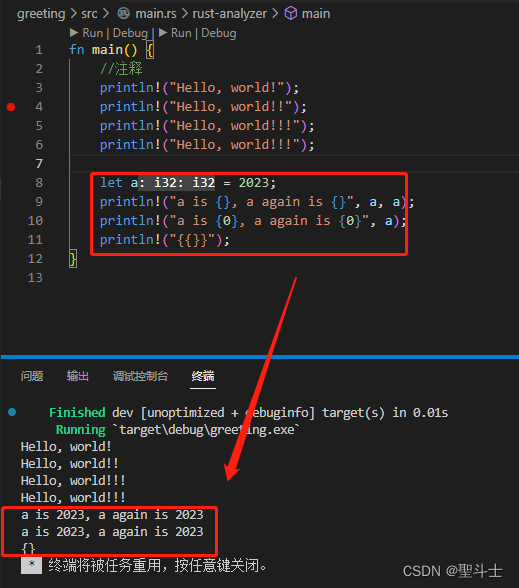The image size is (519, 588).
Task: Click the i32 inlay type hint
Action: pos(177,183)
